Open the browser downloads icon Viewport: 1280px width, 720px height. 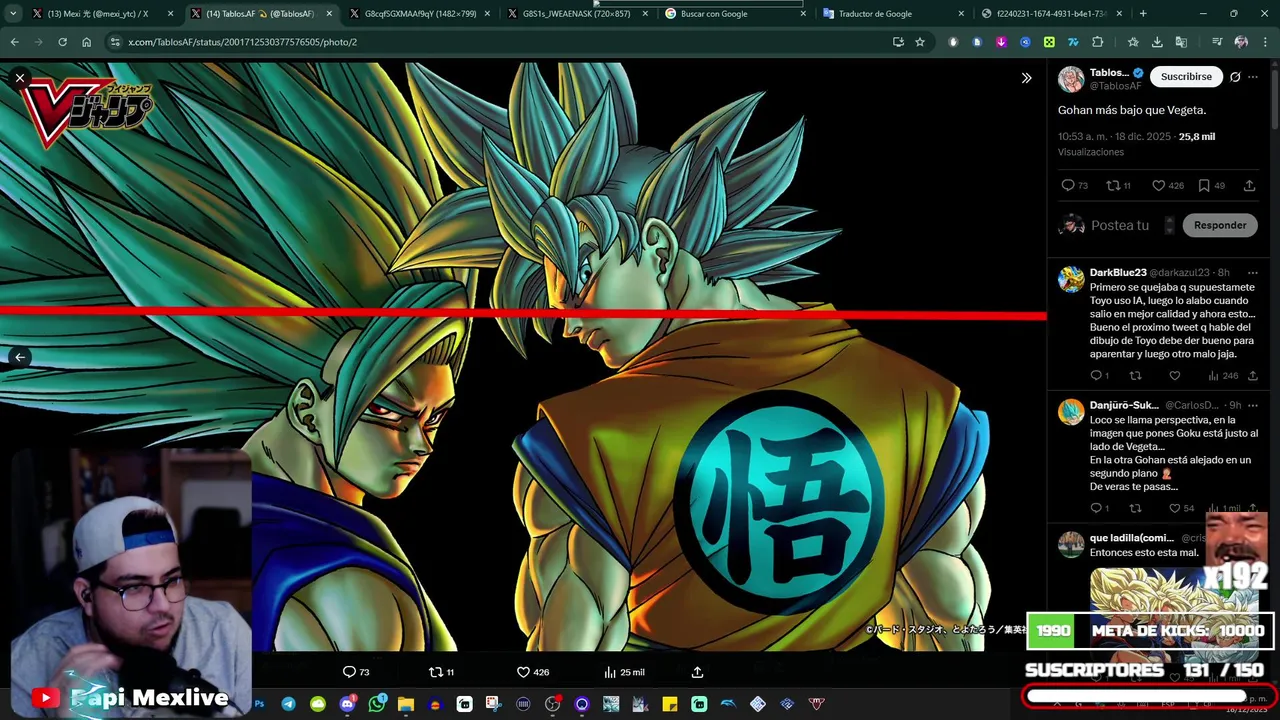pyautogui.click(x=1157, y=42)
